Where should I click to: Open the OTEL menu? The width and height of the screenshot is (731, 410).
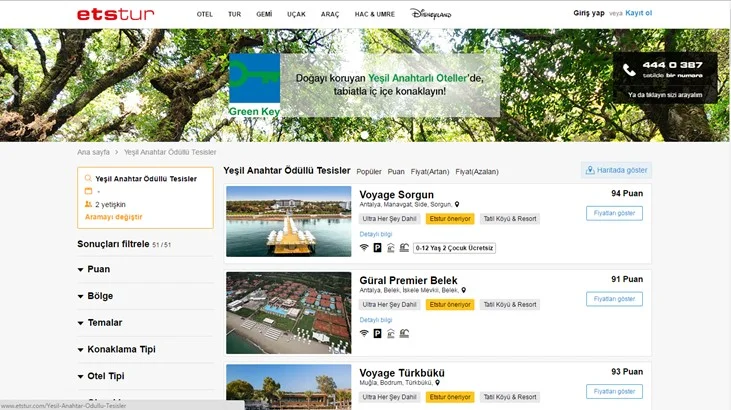(x=205, y=14)
